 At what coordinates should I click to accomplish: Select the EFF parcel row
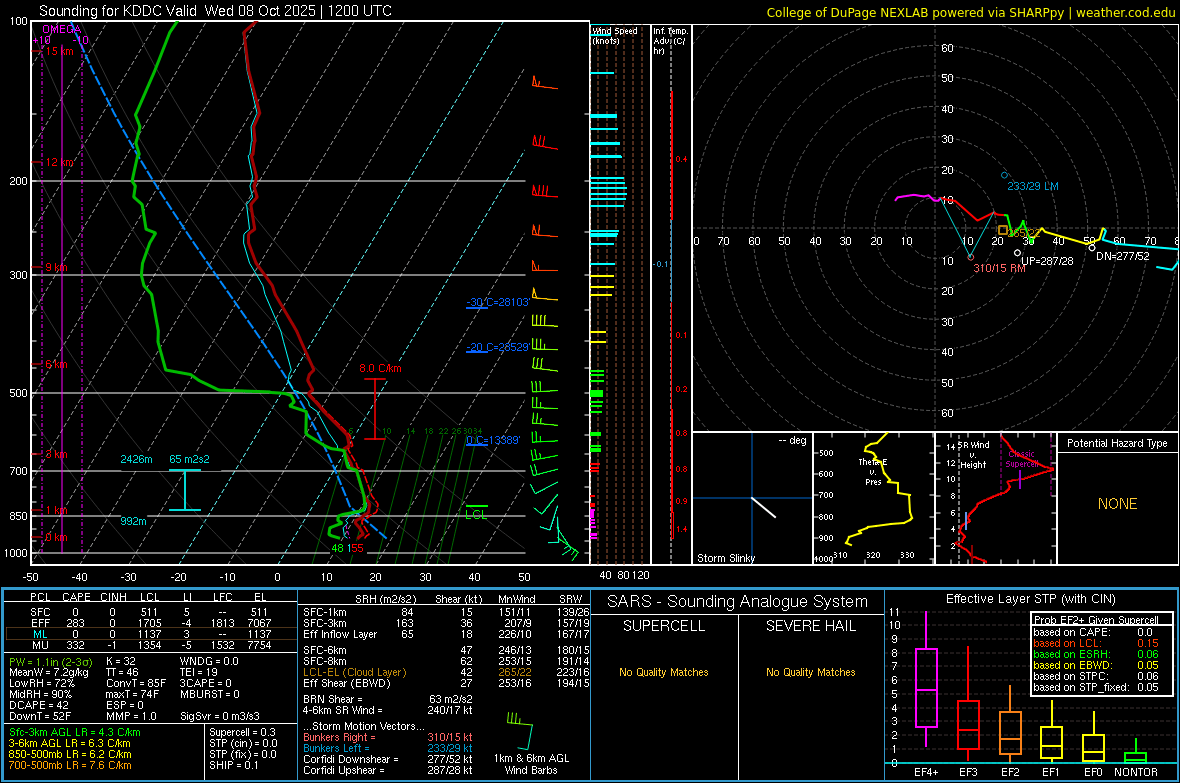coord(150,623)
